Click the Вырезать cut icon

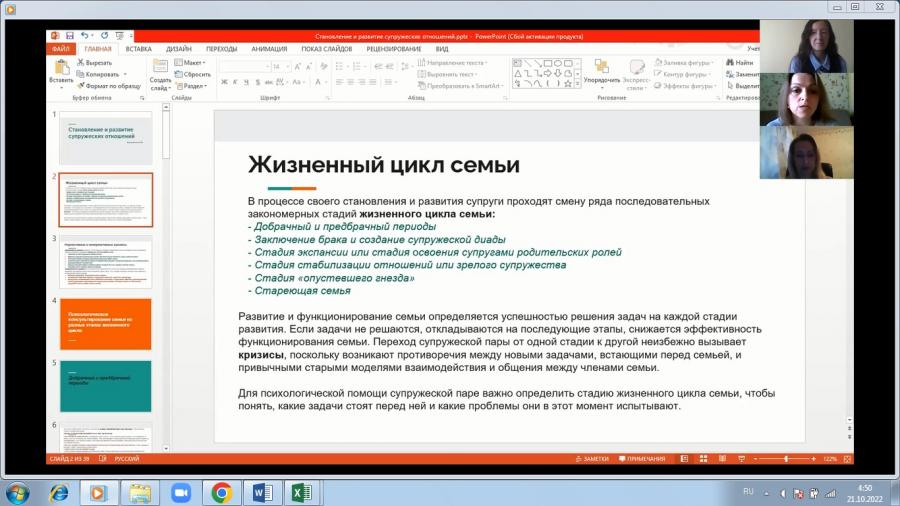[x=80, y=63]
